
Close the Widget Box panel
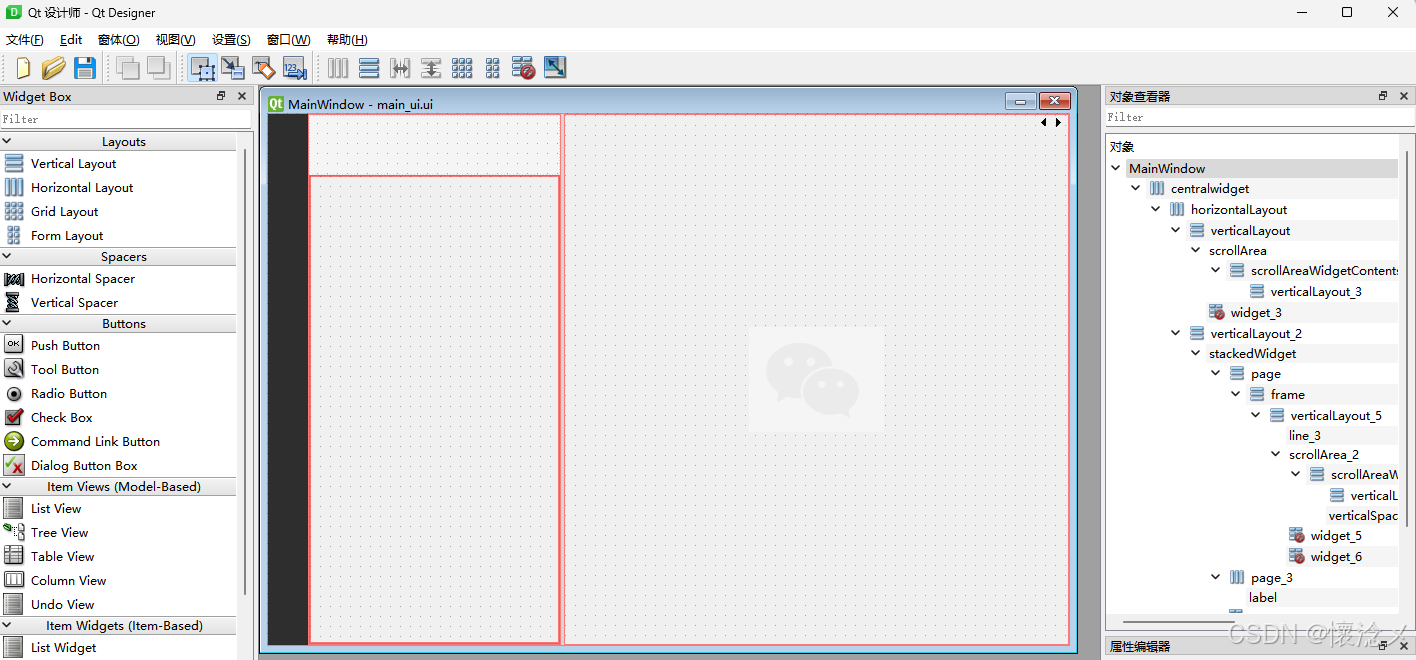242,96
